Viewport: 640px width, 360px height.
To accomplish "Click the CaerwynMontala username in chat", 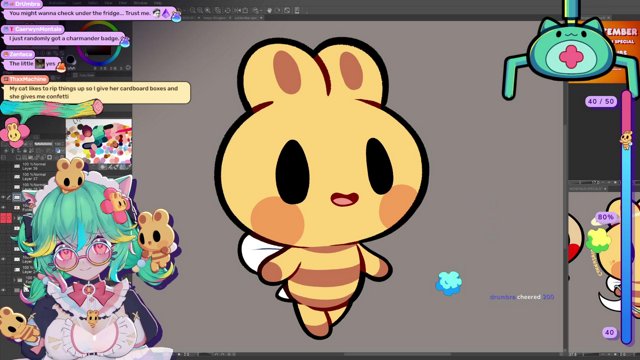I will (38, 29).
